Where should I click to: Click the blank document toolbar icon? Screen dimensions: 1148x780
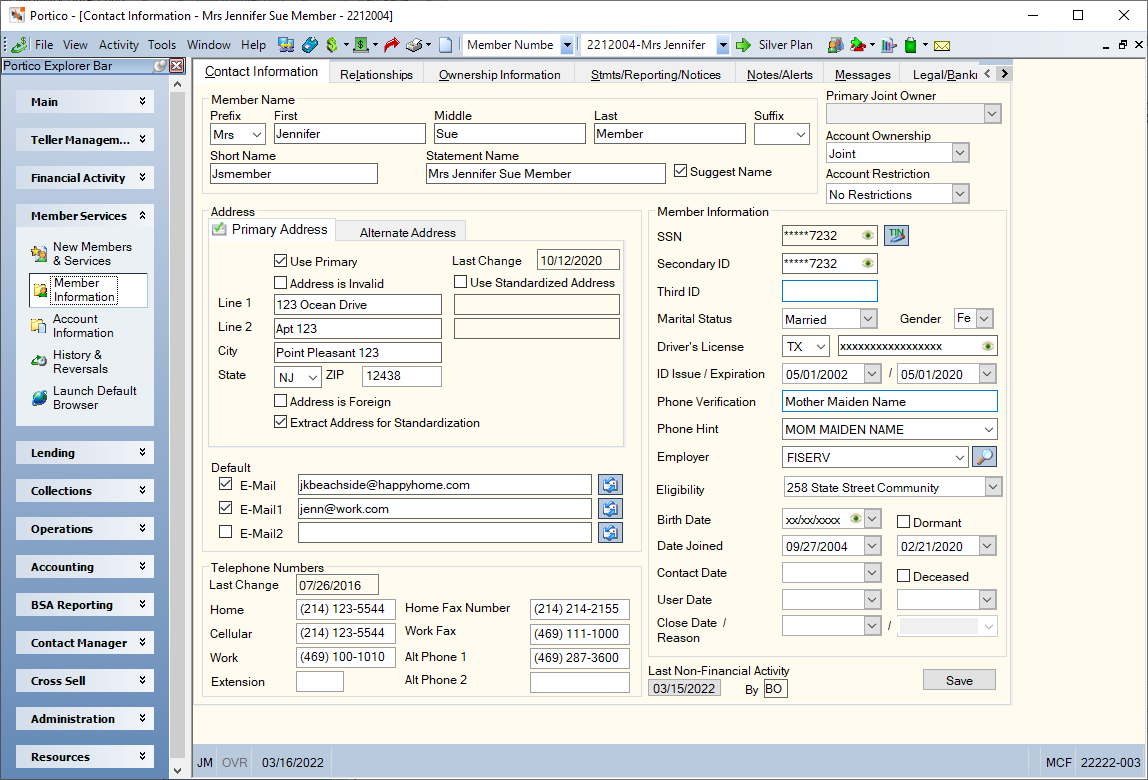tap(445, 45)
